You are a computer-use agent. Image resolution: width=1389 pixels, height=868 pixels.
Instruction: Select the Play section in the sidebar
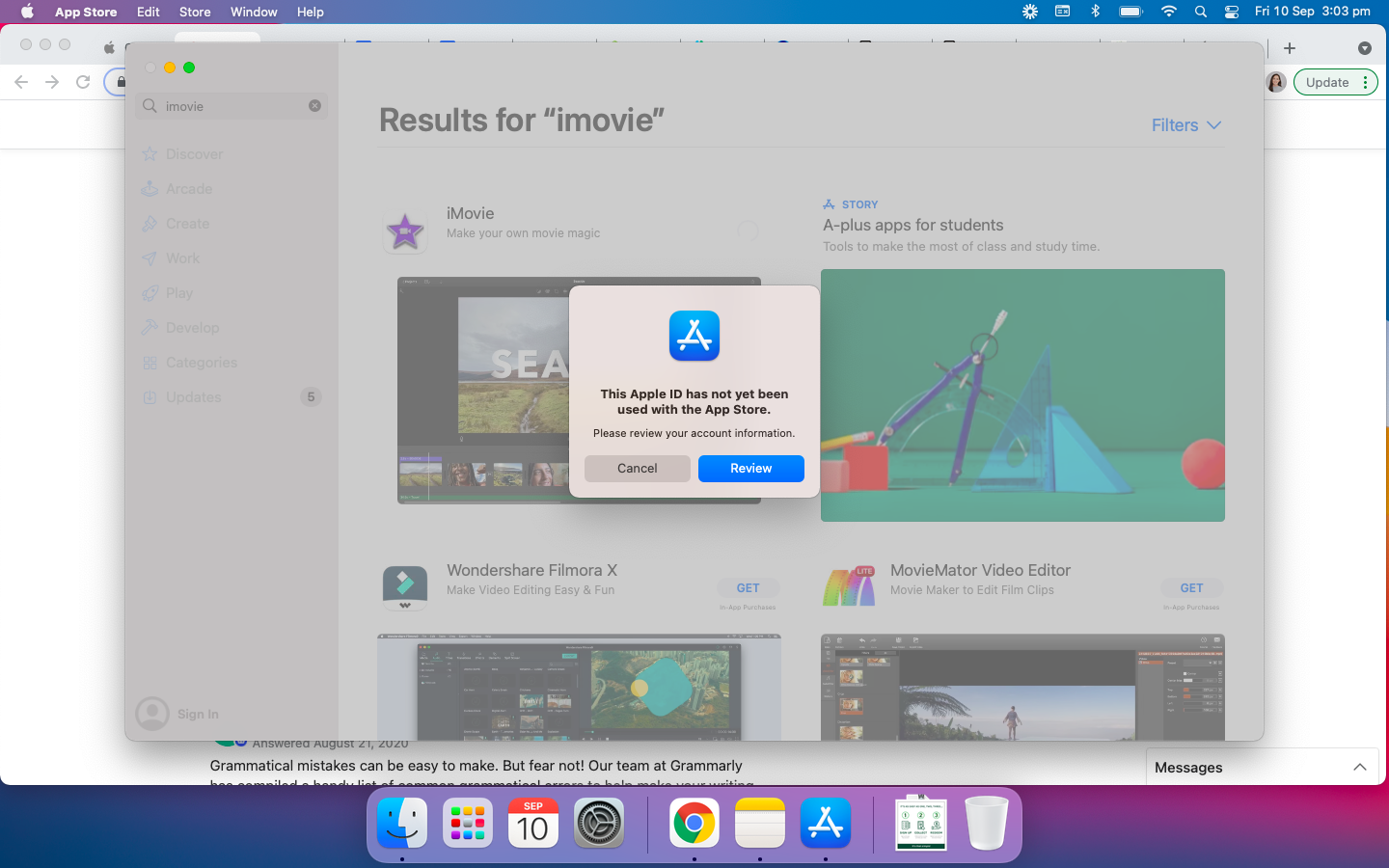point(167,293)
